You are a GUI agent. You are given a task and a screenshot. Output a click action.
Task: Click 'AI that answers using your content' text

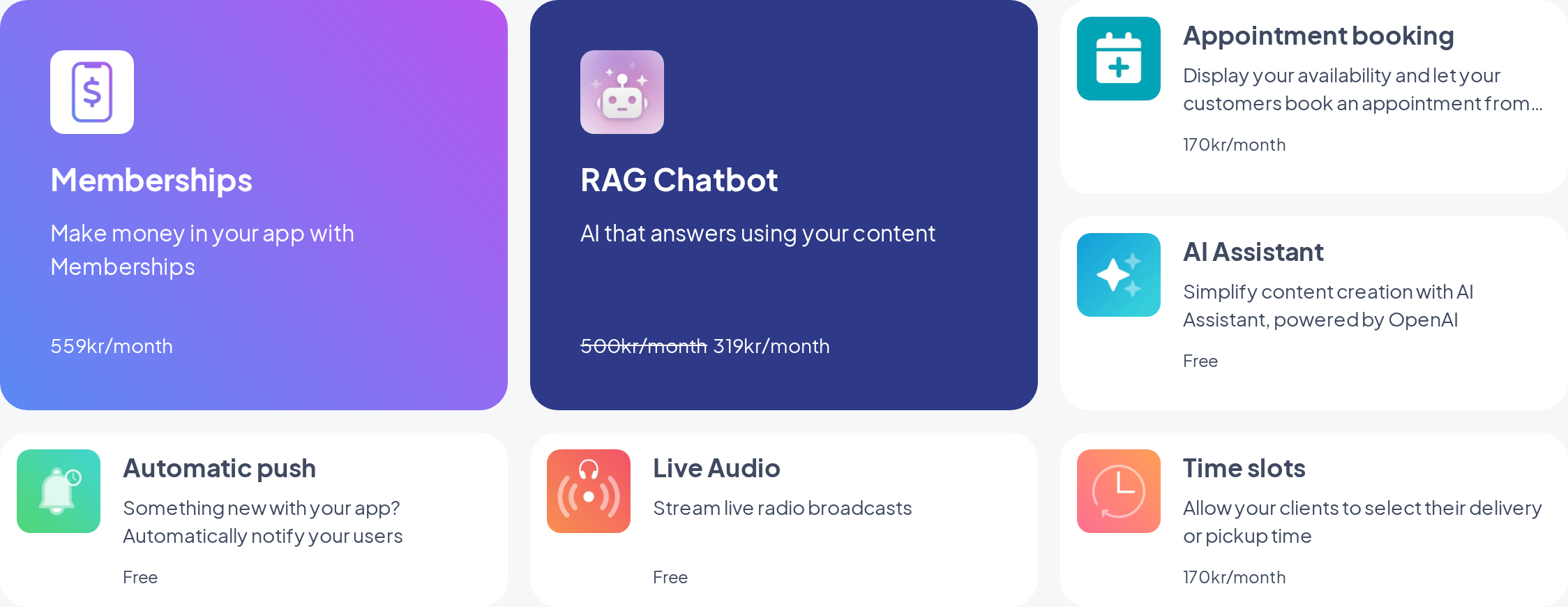(x=757, y=234)
